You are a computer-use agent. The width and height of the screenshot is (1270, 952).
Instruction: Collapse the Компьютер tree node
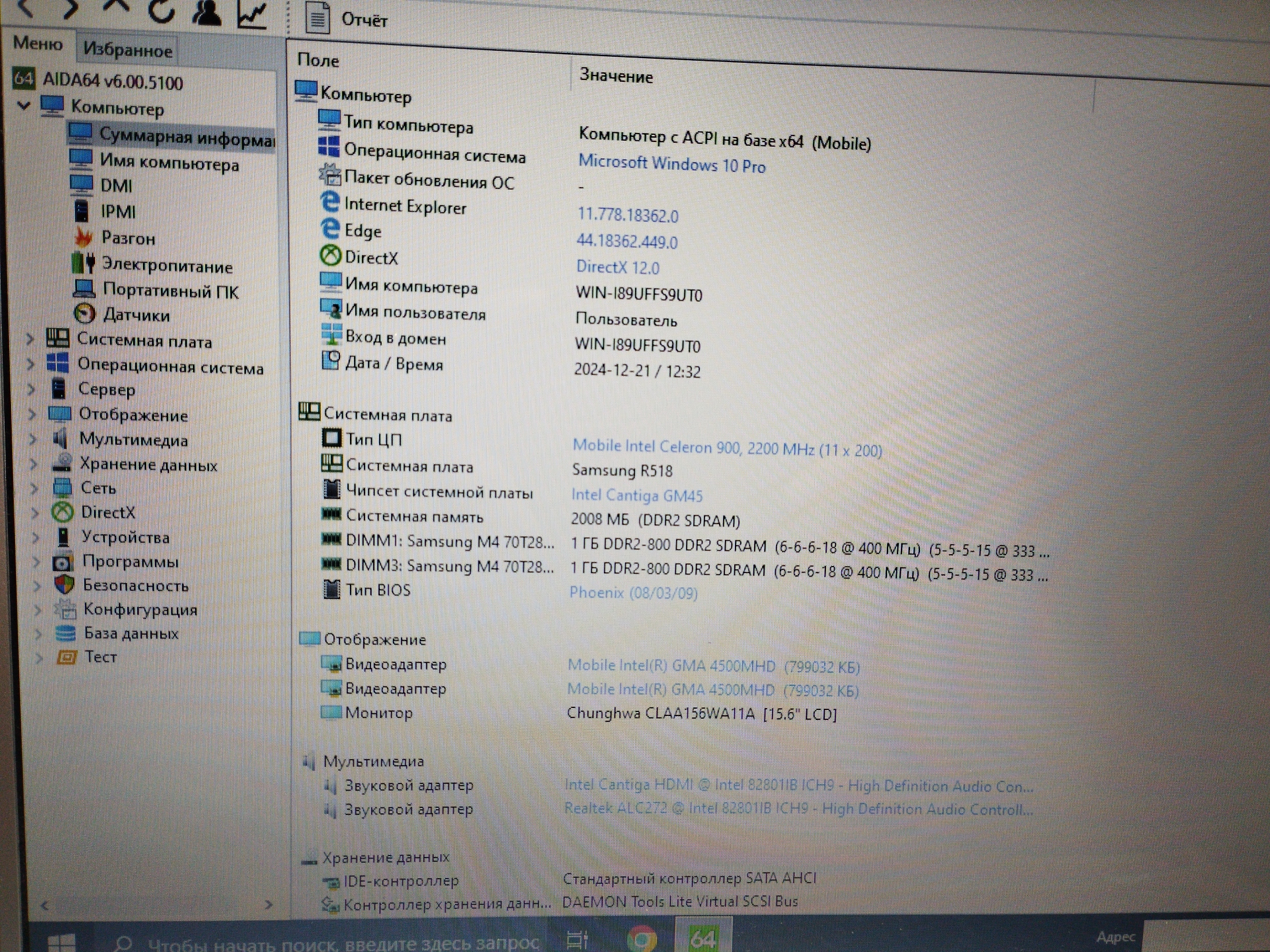(x=24, y=105)
